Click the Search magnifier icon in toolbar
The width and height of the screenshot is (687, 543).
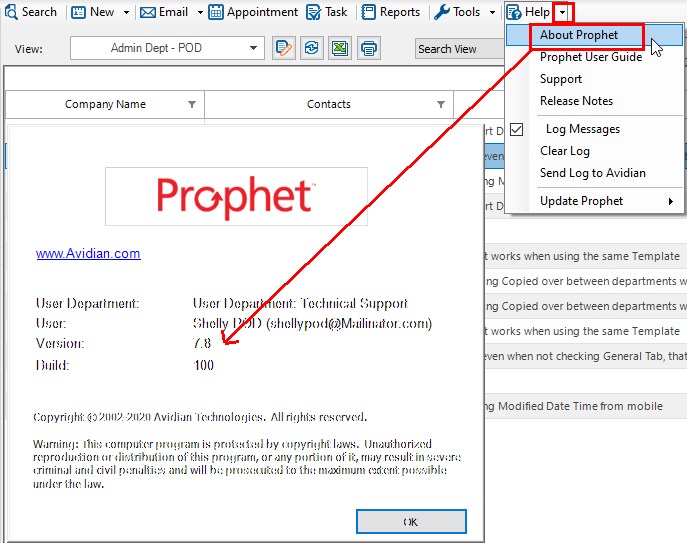pyautogui.click(x=11, y=12)
